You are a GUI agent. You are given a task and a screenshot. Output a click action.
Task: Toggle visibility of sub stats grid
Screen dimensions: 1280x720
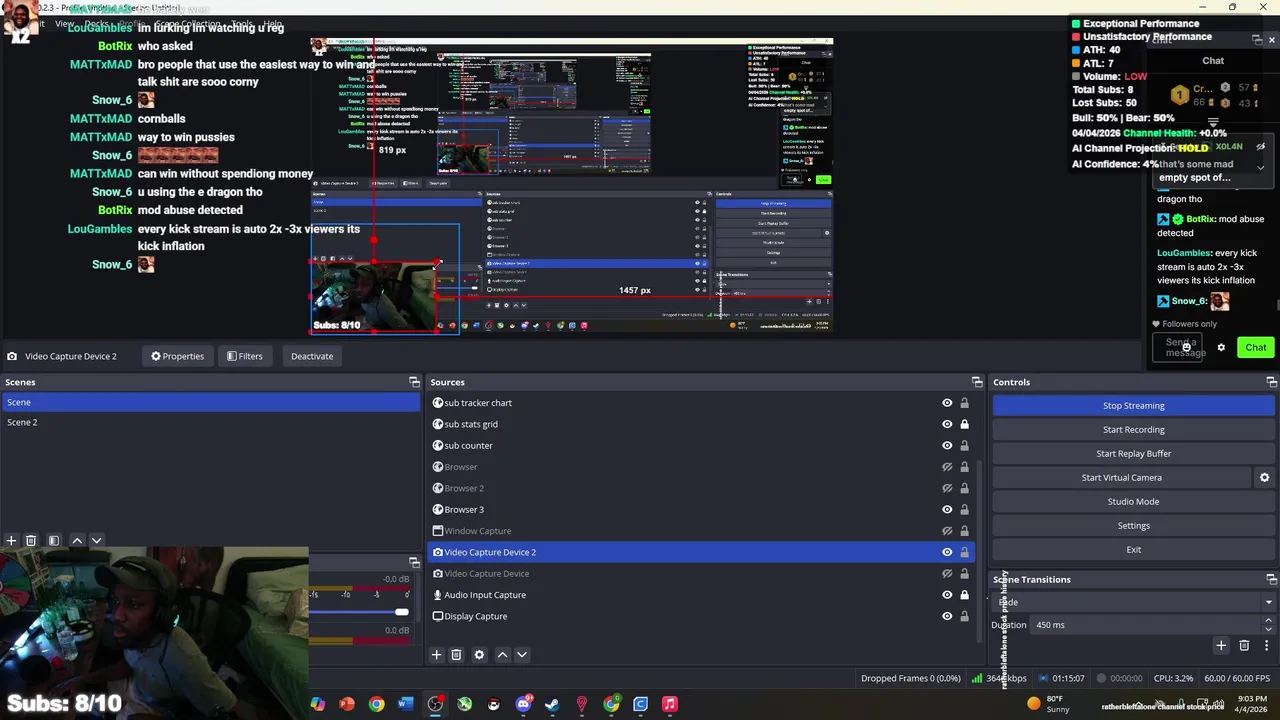coord(947,424)
